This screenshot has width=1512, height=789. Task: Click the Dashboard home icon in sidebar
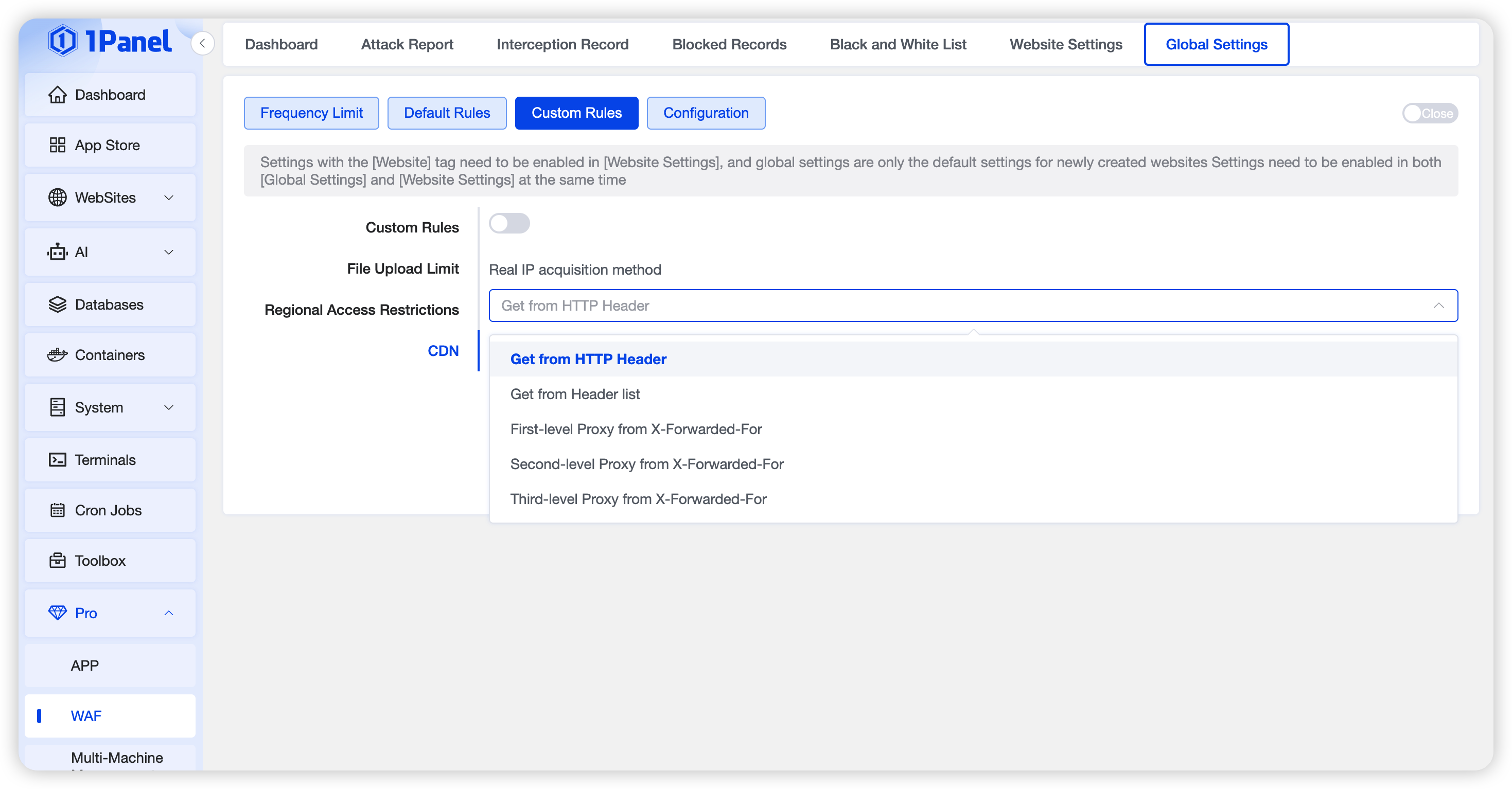click(x=57, y=95)
